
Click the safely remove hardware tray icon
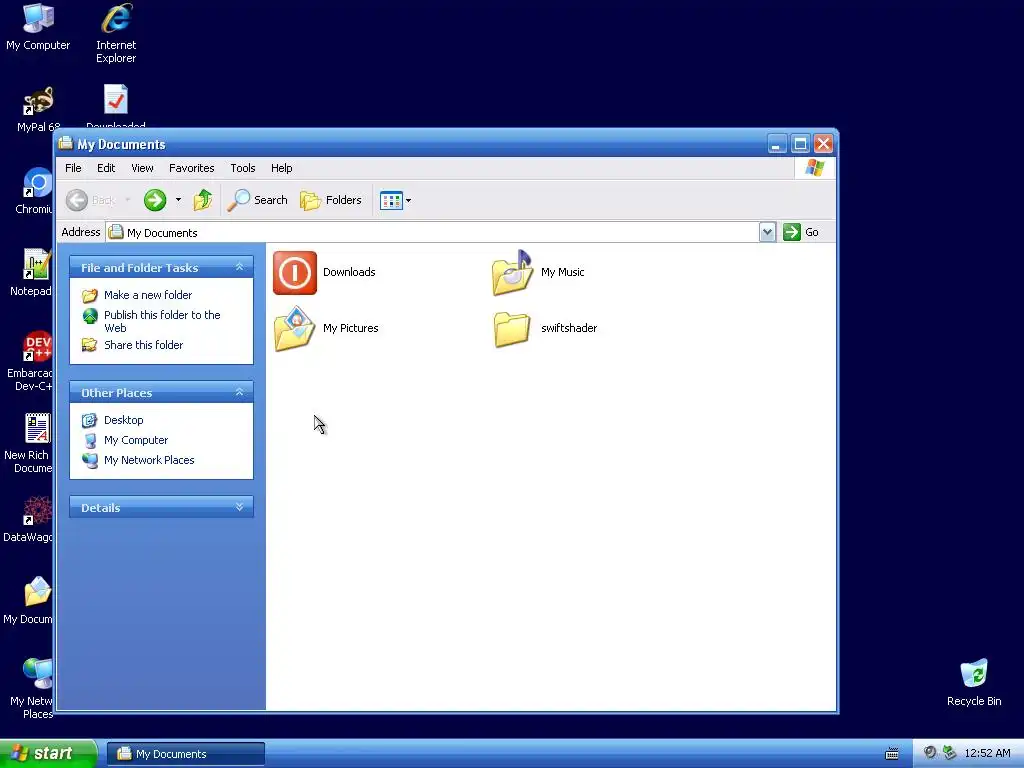949,753
